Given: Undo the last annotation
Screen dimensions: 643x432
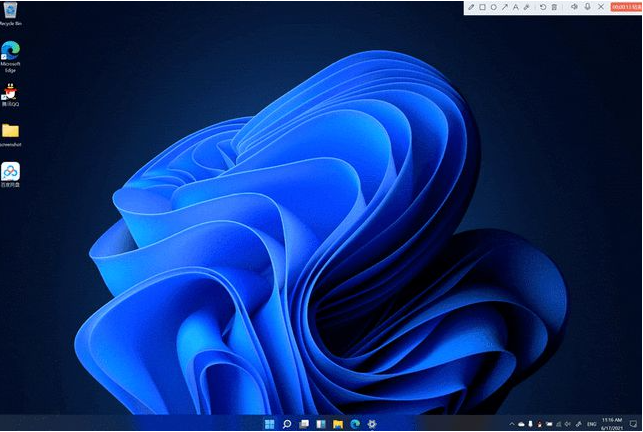Looking at the screenshot, I should coord(543,7).
